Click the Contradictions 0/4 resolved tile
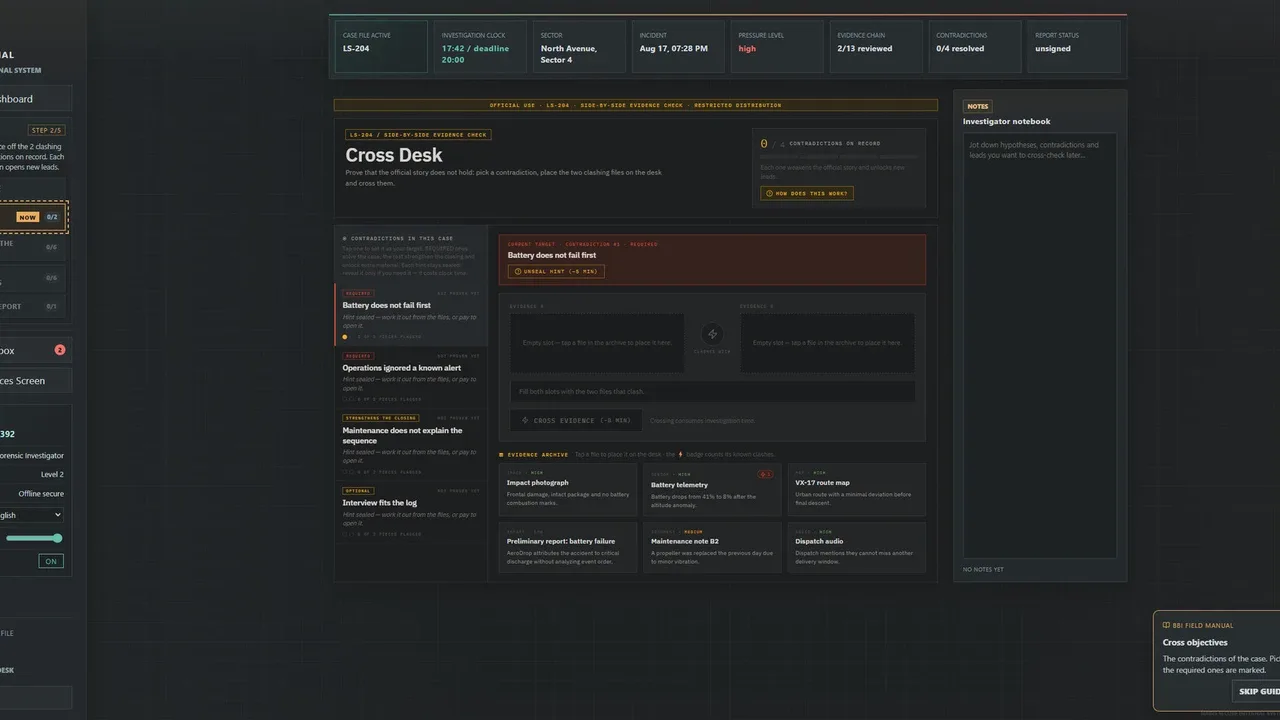This screenshot has height=720, width=1280. (x=975, y=46)
